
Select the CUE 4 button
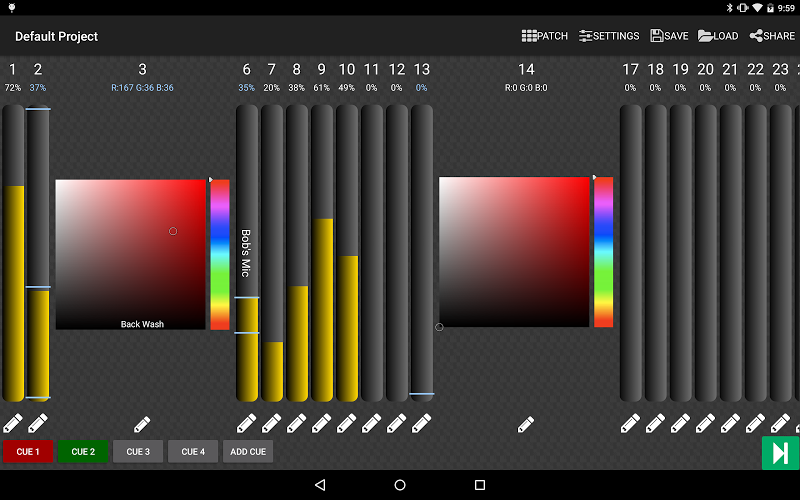(x=193, y=452)
